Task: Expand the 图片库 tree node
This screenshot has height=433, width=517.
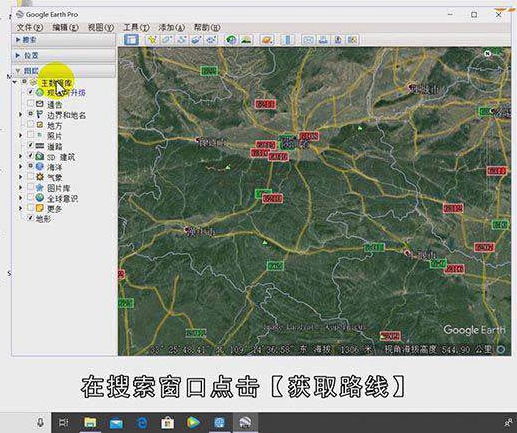Action: click(21, 187)
